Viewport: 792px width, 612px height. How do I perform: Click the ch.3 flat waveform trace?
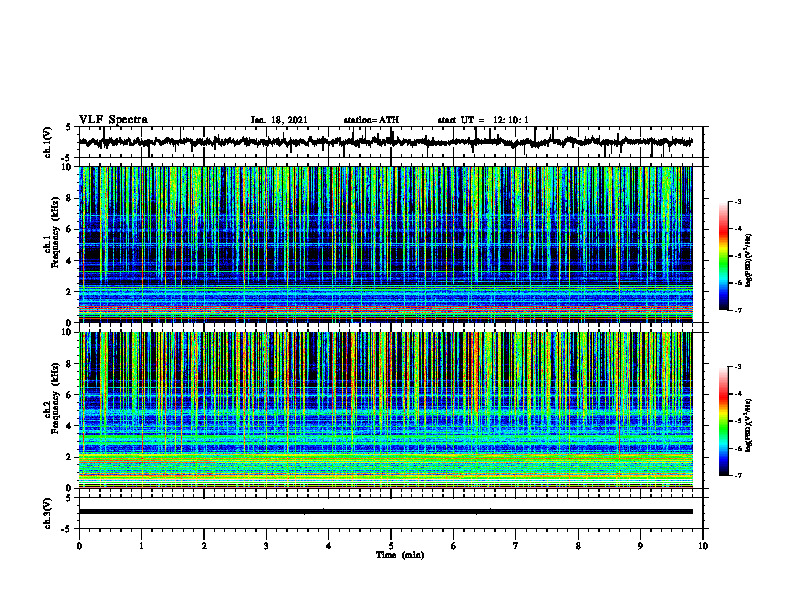coord(385,512)
